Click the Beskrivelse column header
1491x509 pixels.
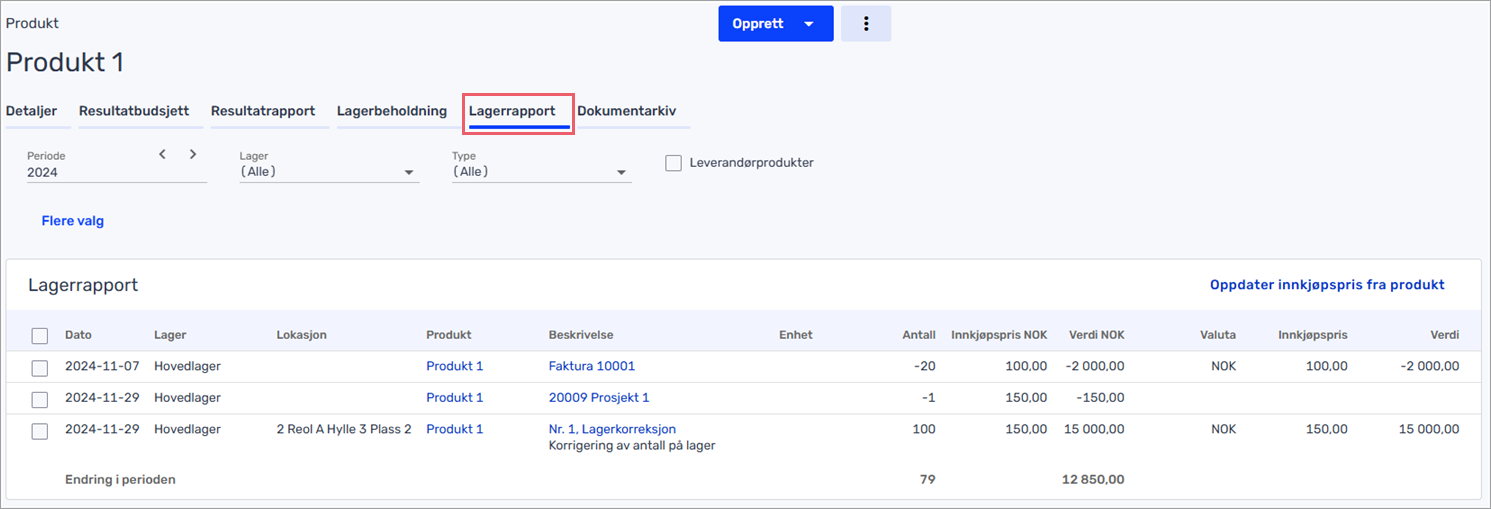click(x=581, y=335)
